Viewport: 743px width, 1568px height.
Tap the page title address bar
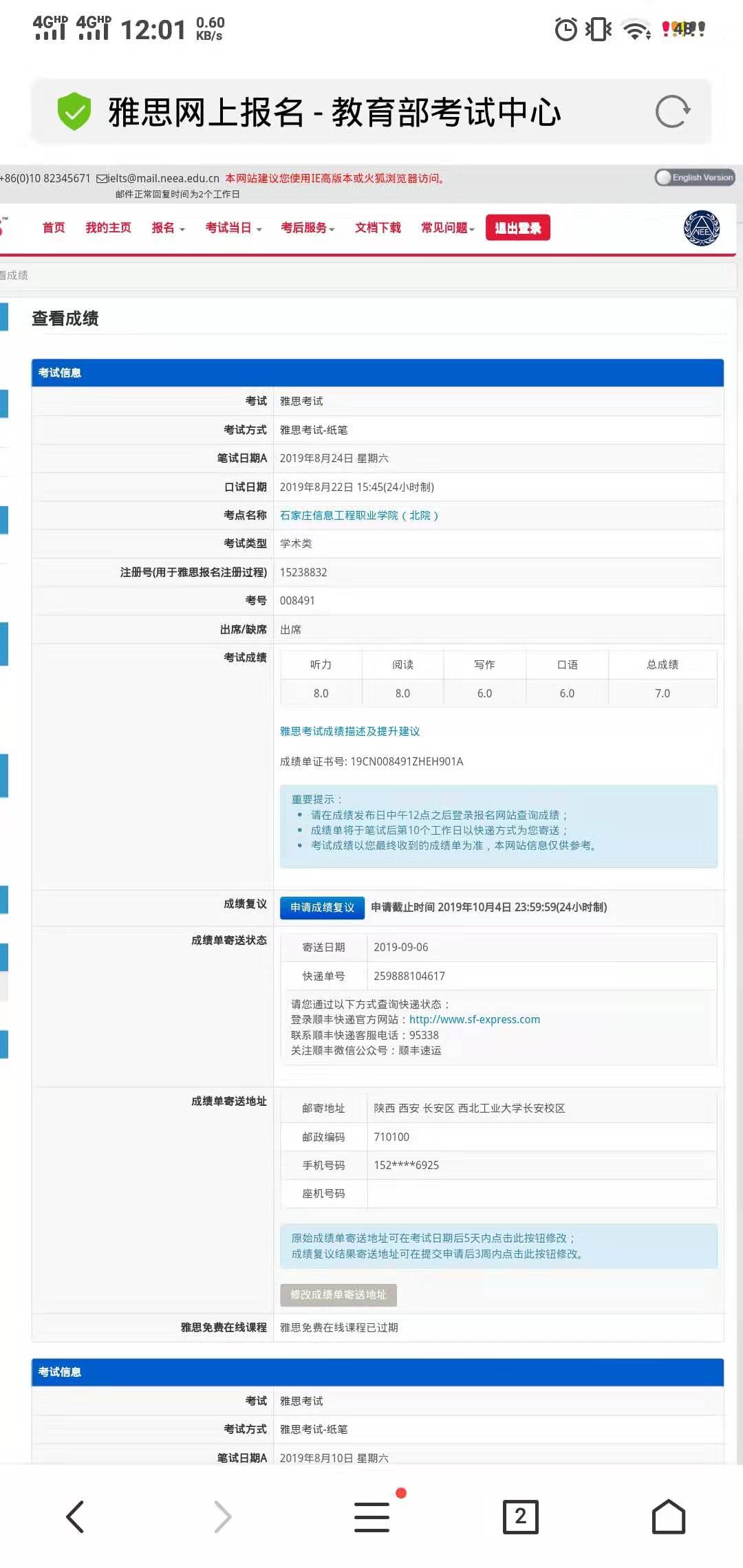(x=371, y=111)
